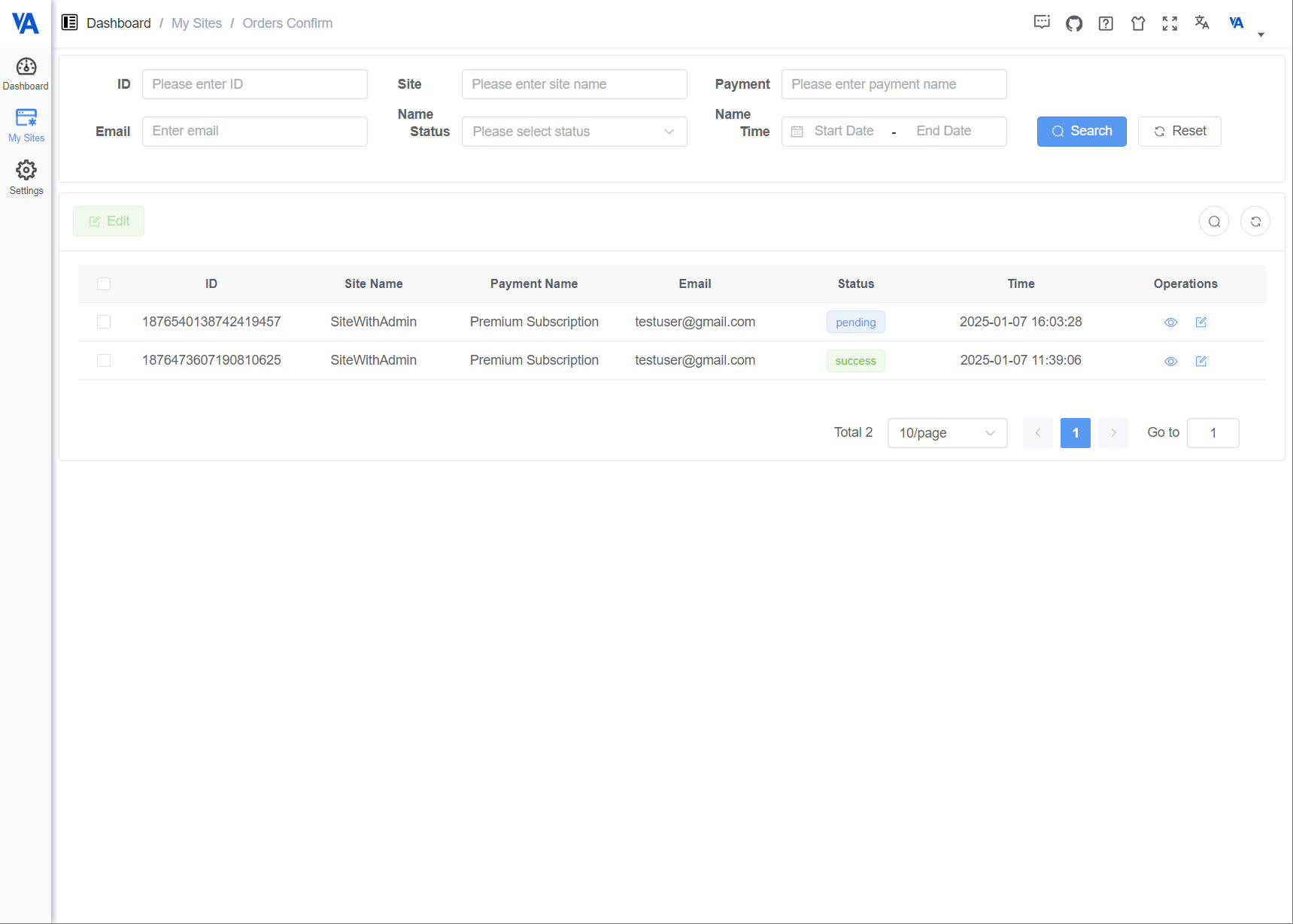Open the Status dropdown
This screenshot has width=1293, height=924.
pyautogui.click(x=574, y=131)
